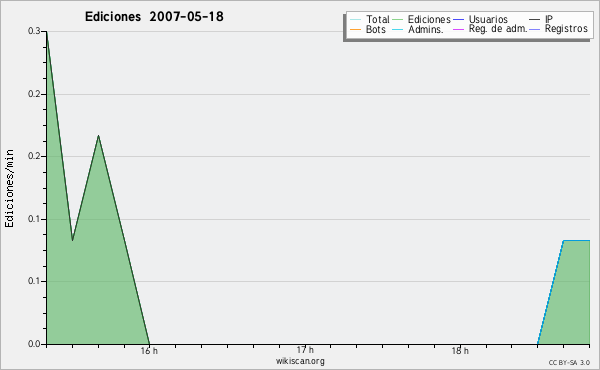Open the wikiscan.org source text
Screen dimensions: 600x370
click(300, 361)
